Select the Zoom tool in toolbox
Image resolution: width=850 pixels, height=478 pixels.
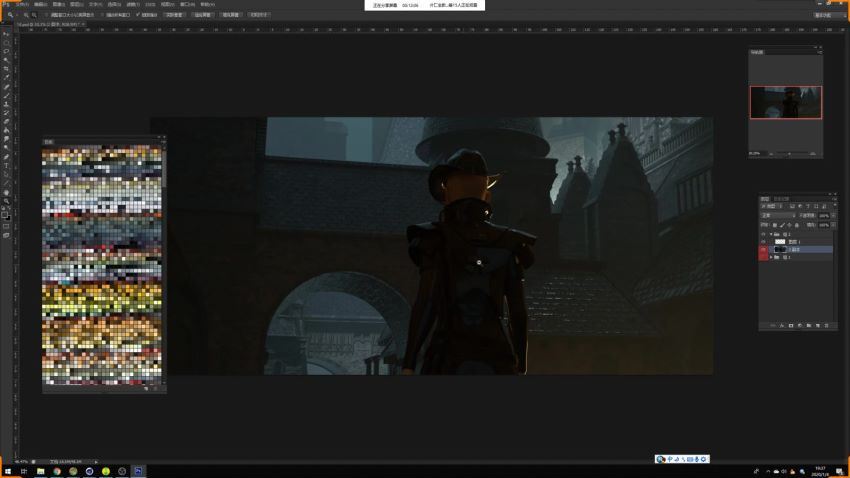[x=7, y=201]
